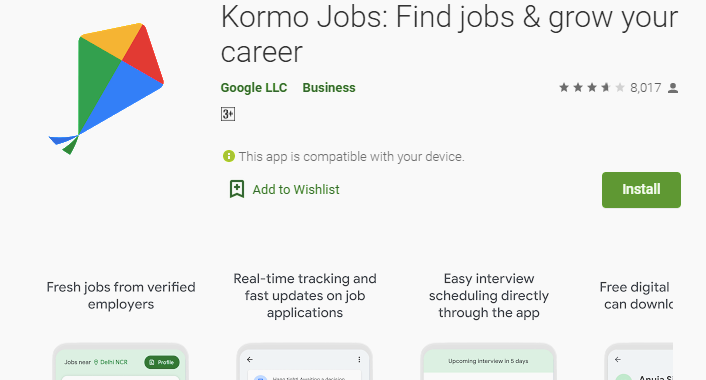Click the back arrow in job tracking screenshot

[250, 359]
